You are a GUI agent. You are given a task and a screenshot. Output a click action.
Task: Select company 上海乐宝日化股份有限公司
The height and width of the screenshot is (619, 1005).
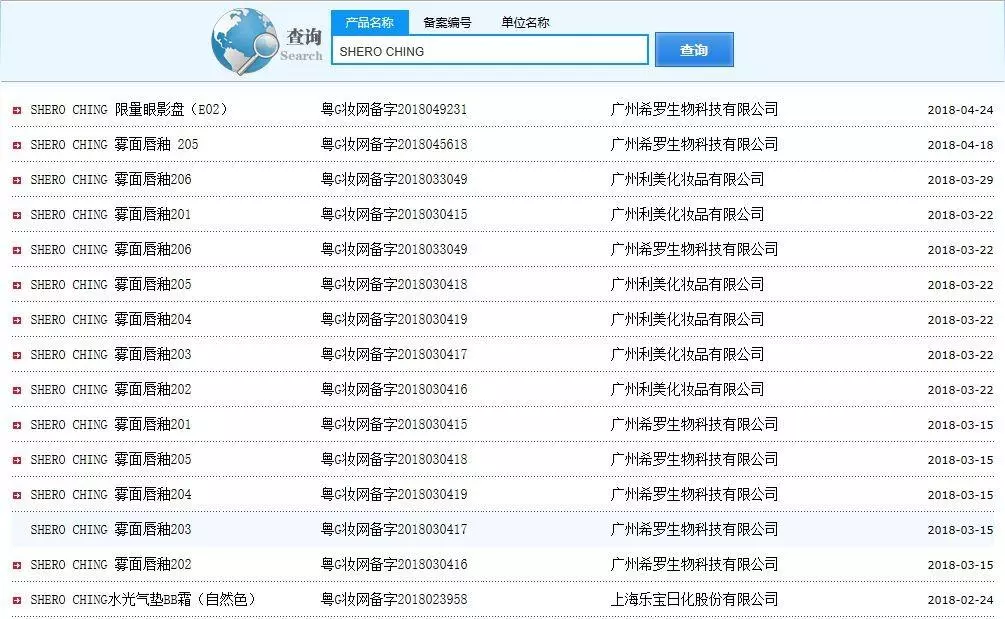pos(694,600)
